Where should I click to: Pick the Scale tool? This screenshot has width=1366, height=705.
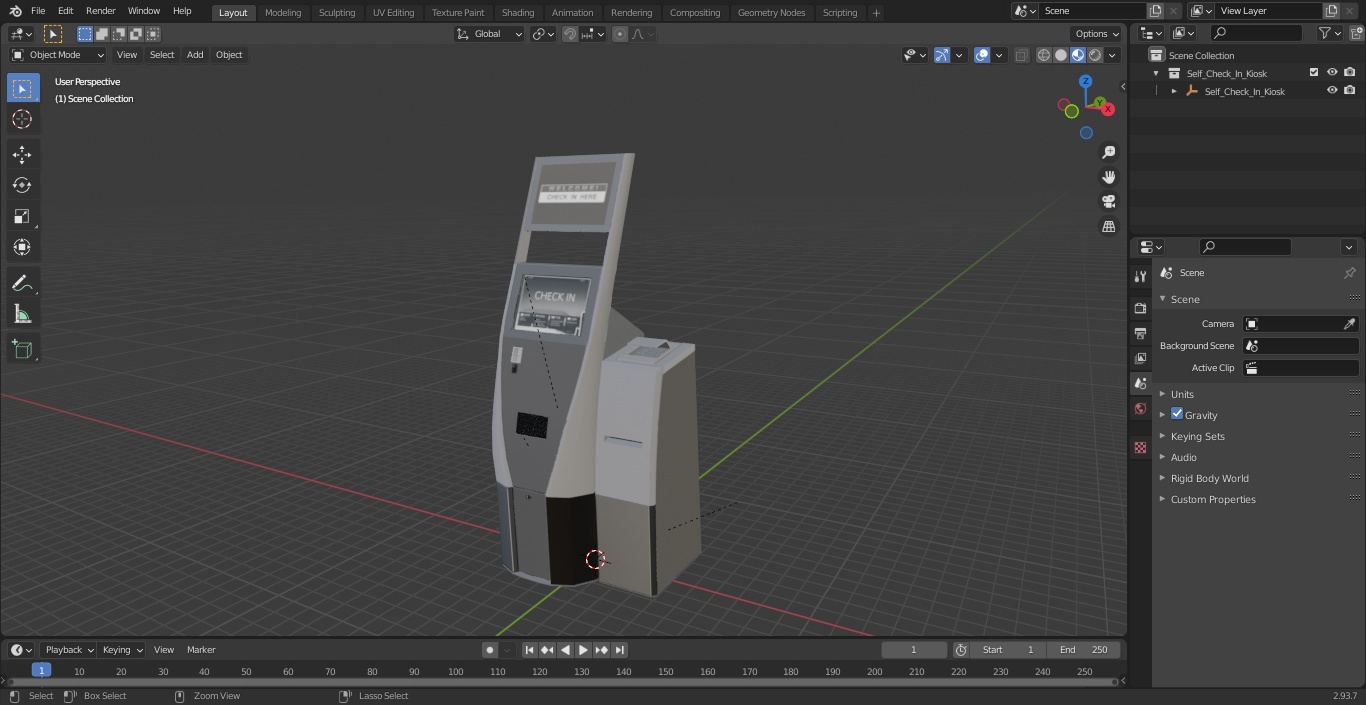[x=22, y=216]
